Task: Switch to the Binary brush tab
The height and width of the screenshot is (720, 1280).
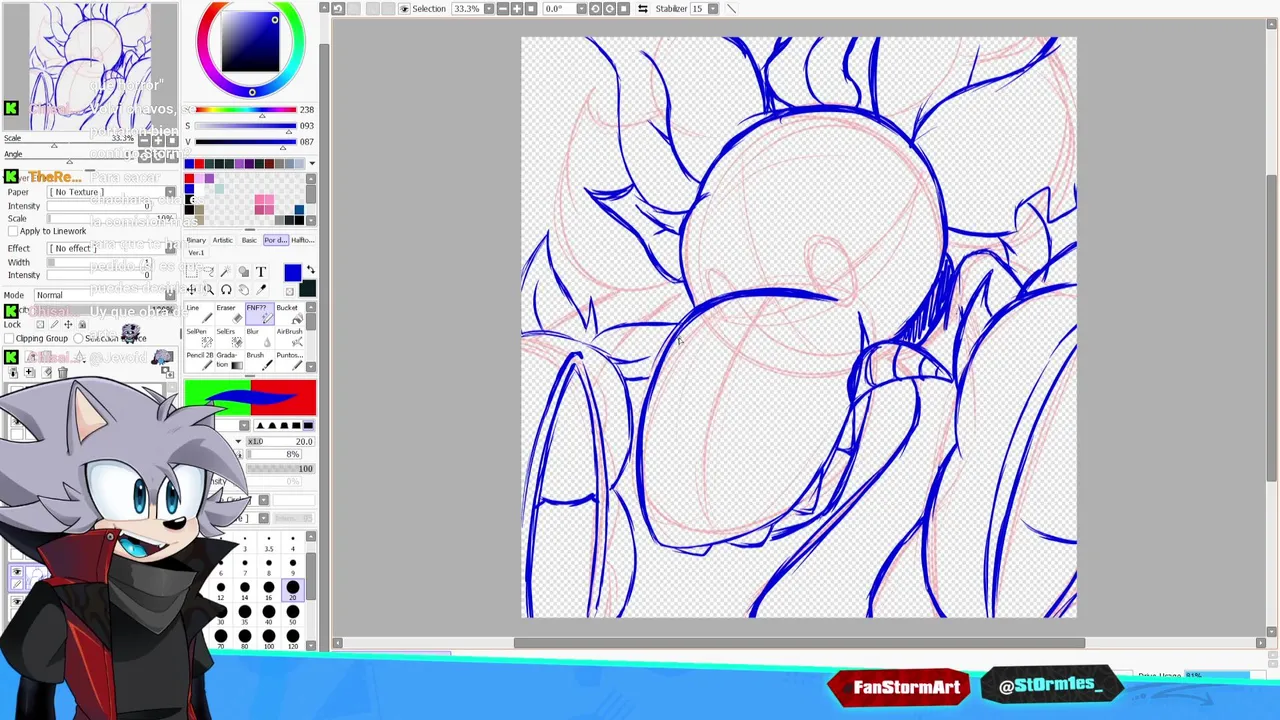Action: coord(196,240)
